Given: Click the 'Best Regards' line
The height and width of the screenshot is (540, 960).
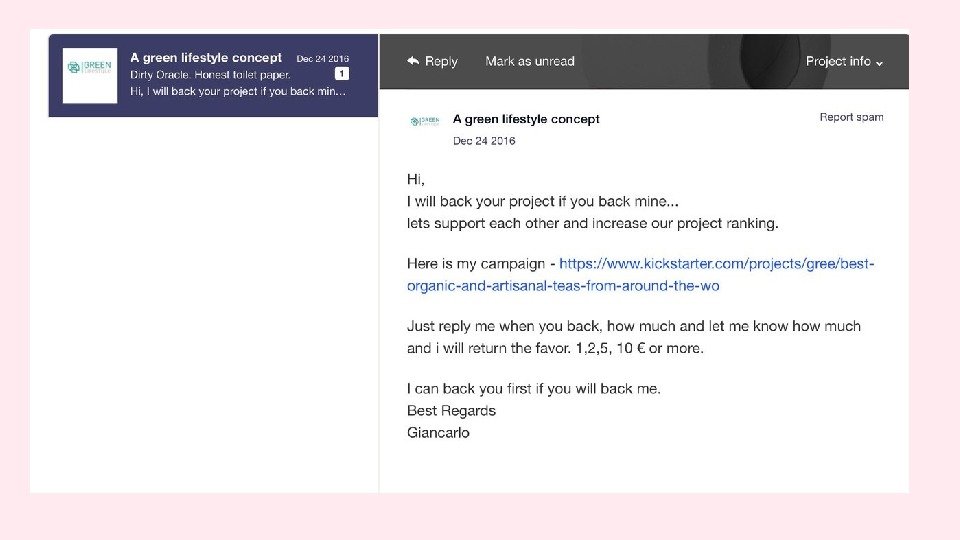Looking at the screenshot, I should pos(451,411).
